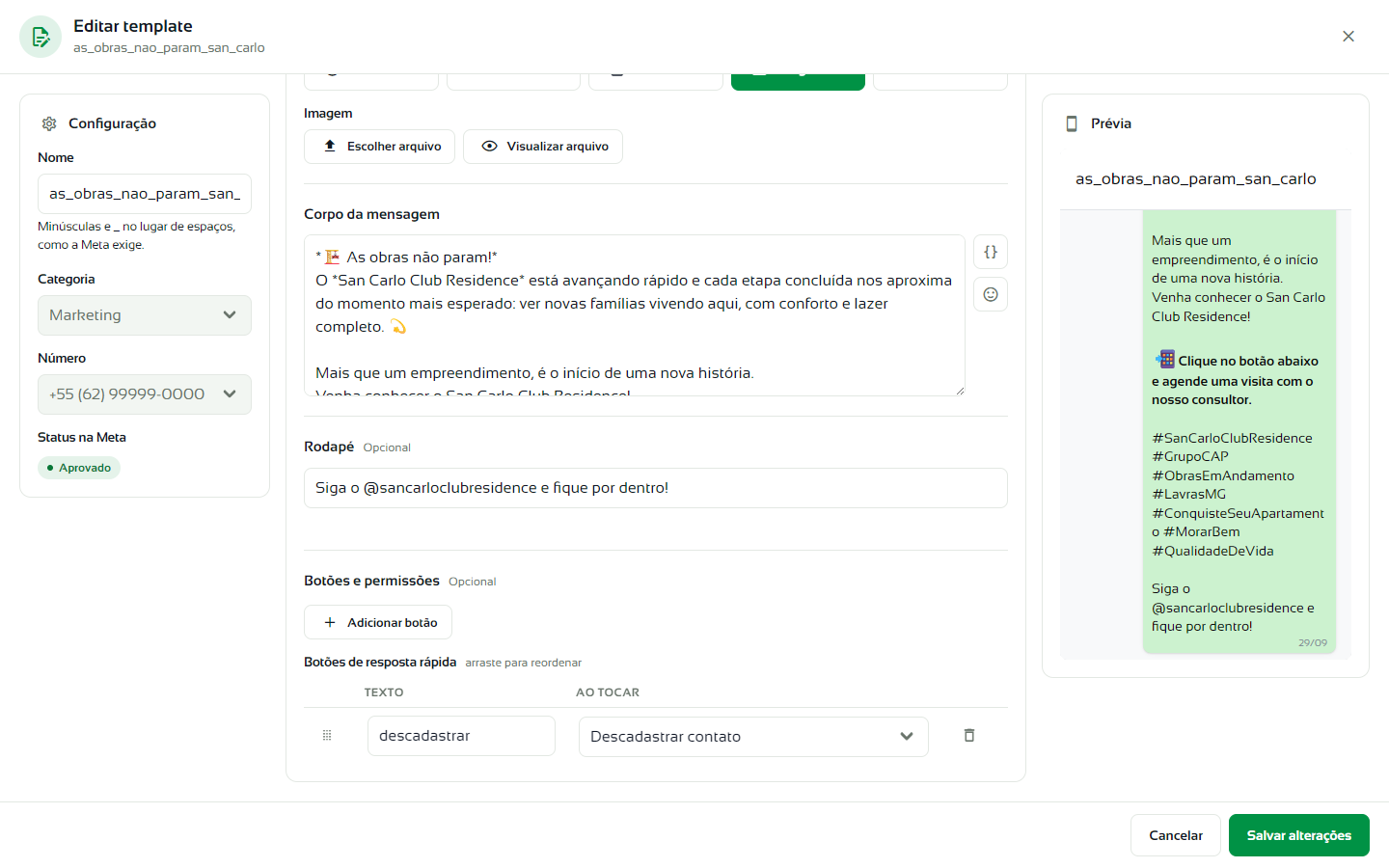Edit the Rodapé footer text field
Screen dimensions: 1389x868
point(656,488)
